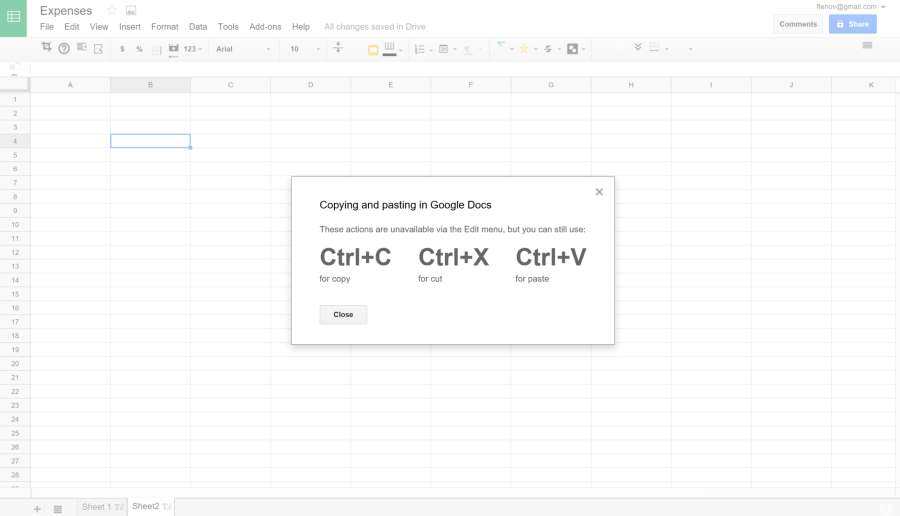Add a new sheet with plus icon
Viewport: 900px width, 516px height.
point(37,509)
